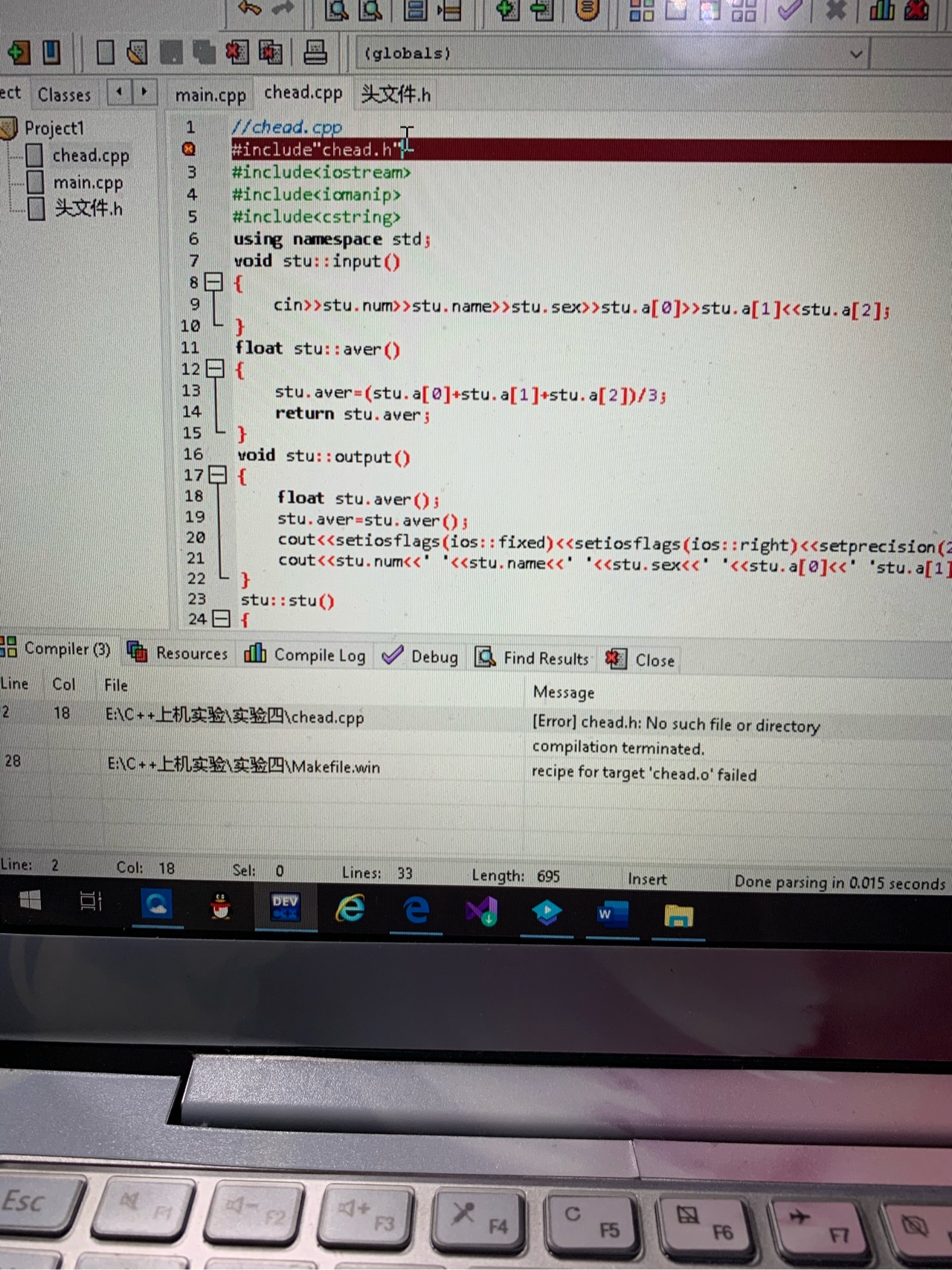Click the blank page New File icon

106,53
